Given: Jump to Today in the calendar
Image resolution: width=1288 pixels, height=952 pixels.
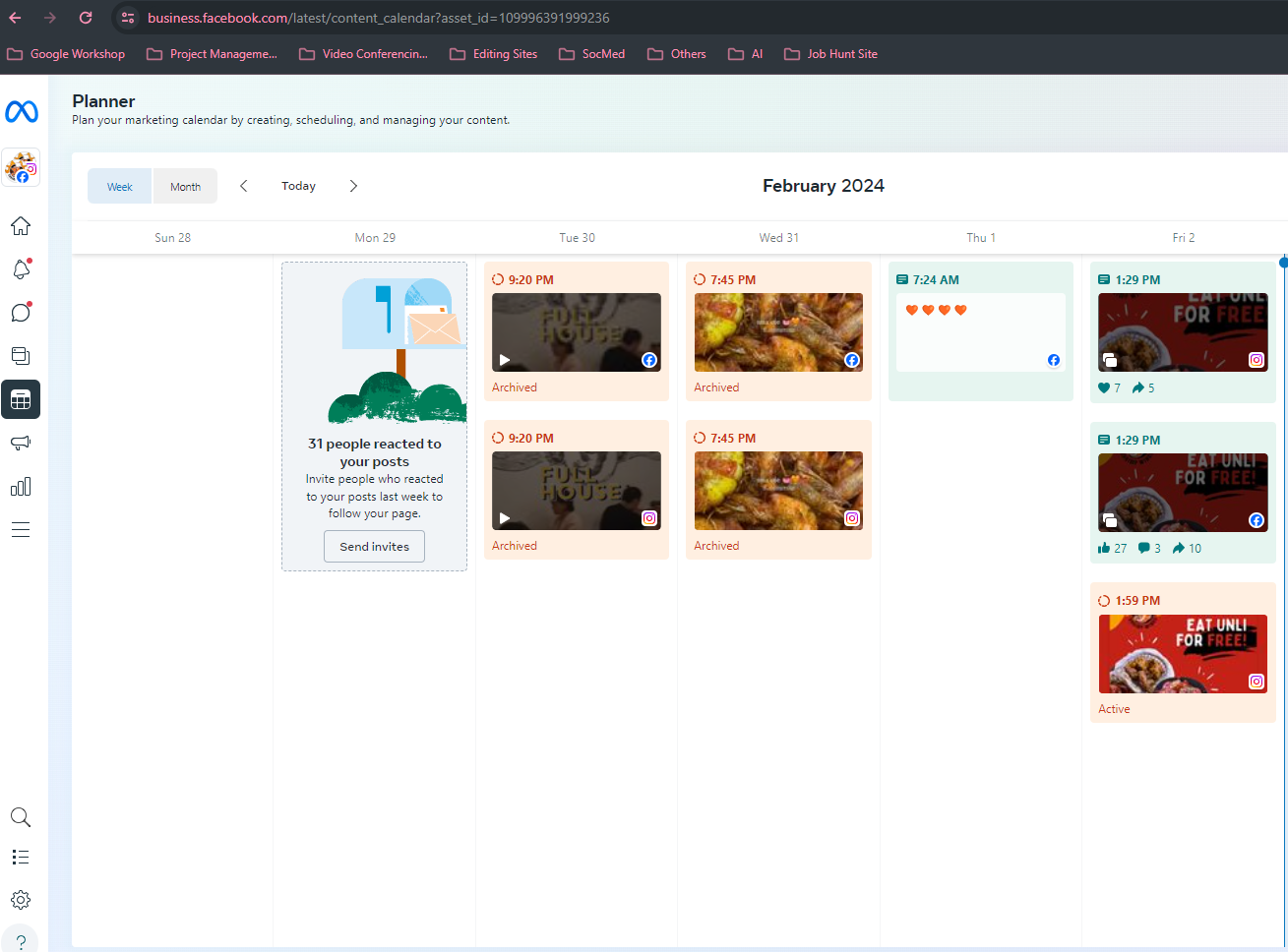Looking at the screenshot, I should coord(298,186).
